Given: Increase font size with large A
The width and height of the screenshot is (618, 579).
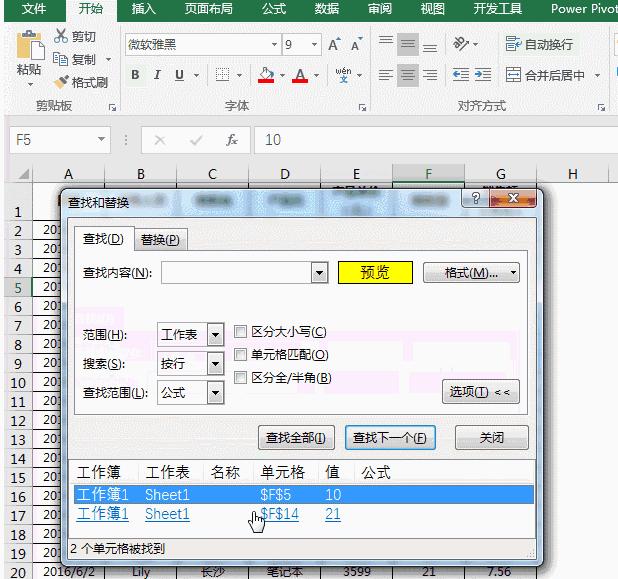Looking at the screenshot, I should pyautogui.click(x=334, y=45).
